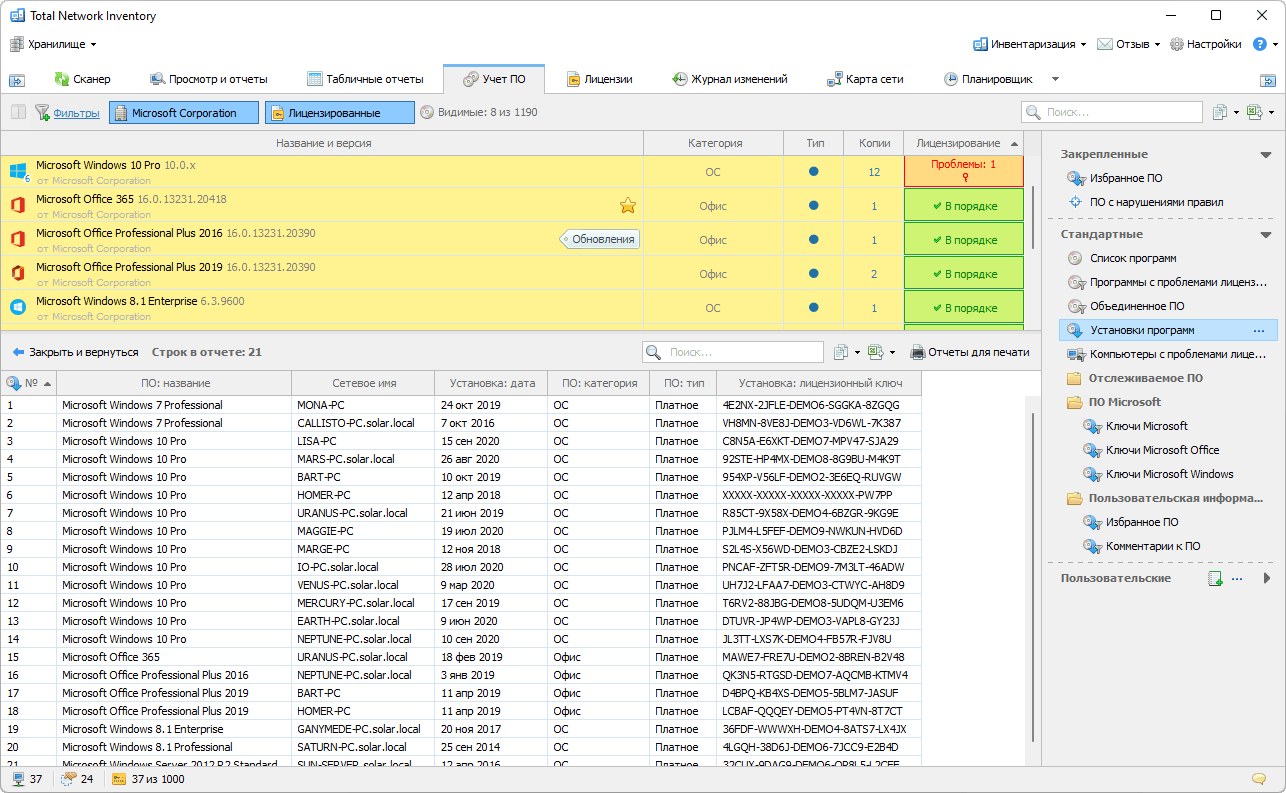Open Отчеты для печати

(969, 352)
